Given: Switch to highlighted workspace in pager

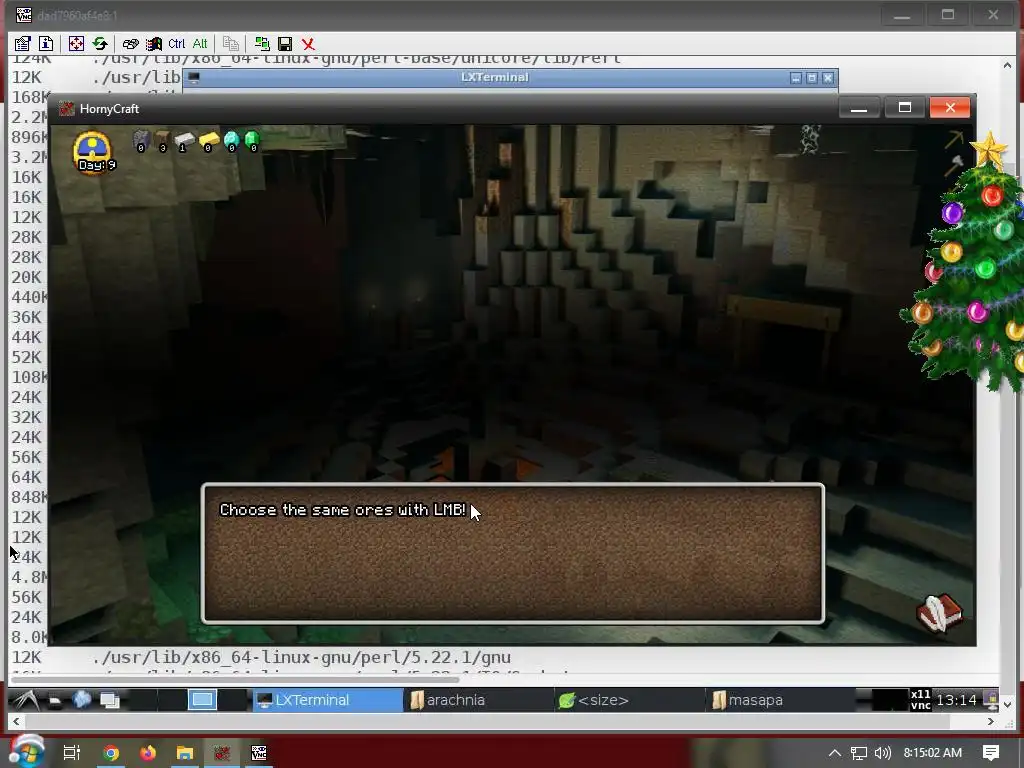Looking at the screenshot, I should pos(202,700).
